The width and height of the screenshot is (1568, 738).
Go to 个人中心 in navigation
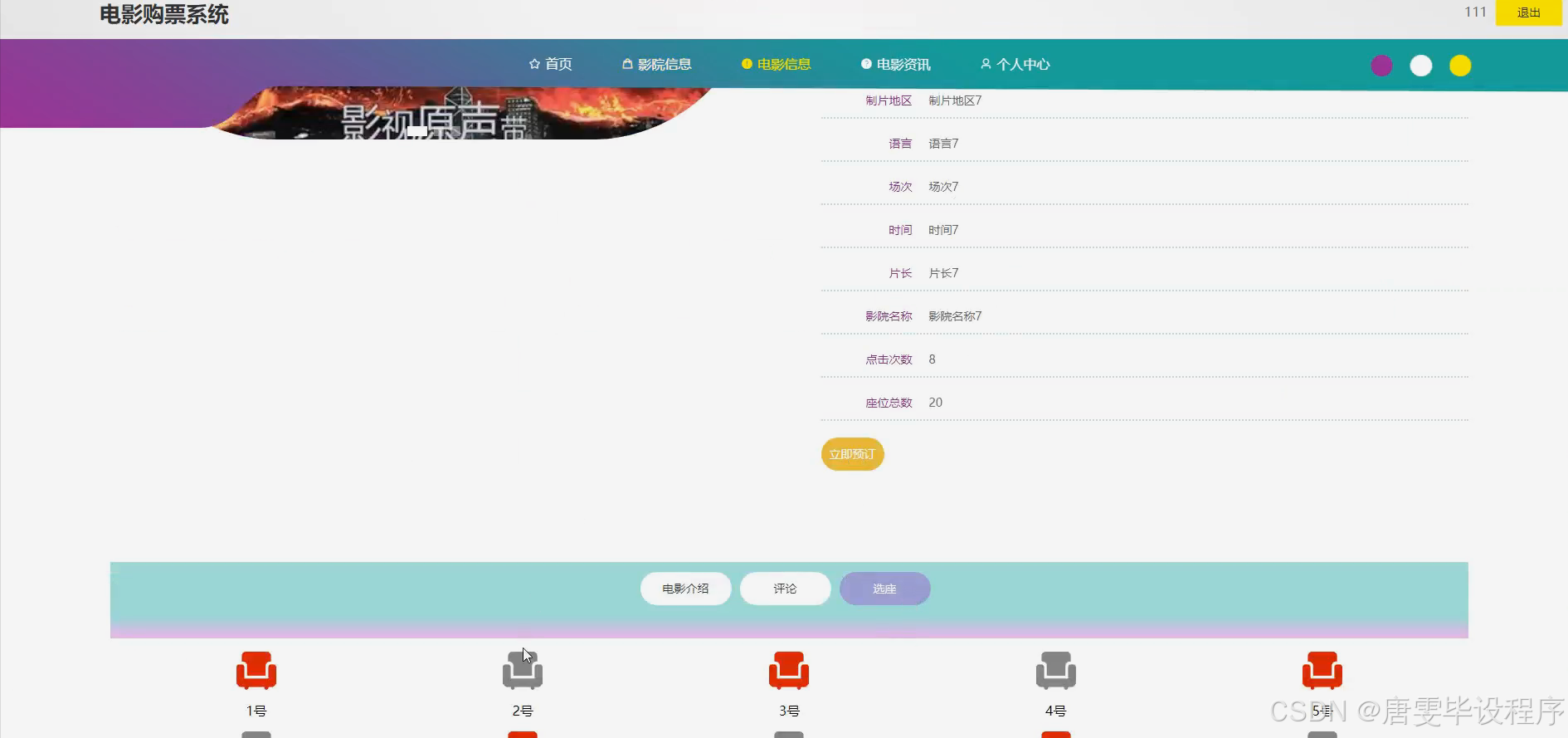pyautogui.click(x=1015, y=64)
